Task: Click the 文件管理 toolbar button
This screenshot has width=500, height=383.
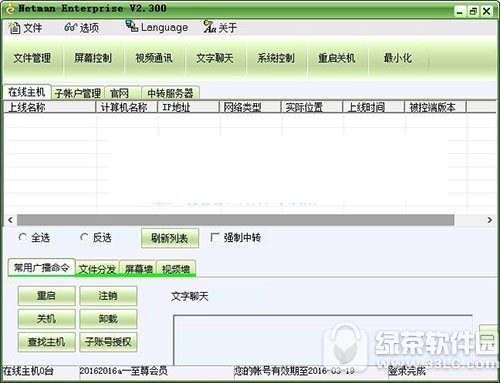Action: tap(32, 58)
